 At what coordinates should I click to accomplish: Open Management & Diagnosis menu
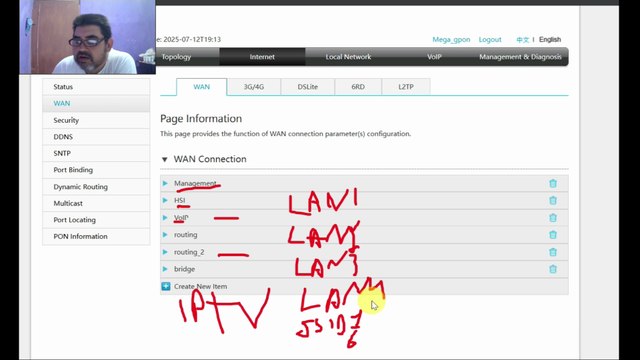pos(520,57)
